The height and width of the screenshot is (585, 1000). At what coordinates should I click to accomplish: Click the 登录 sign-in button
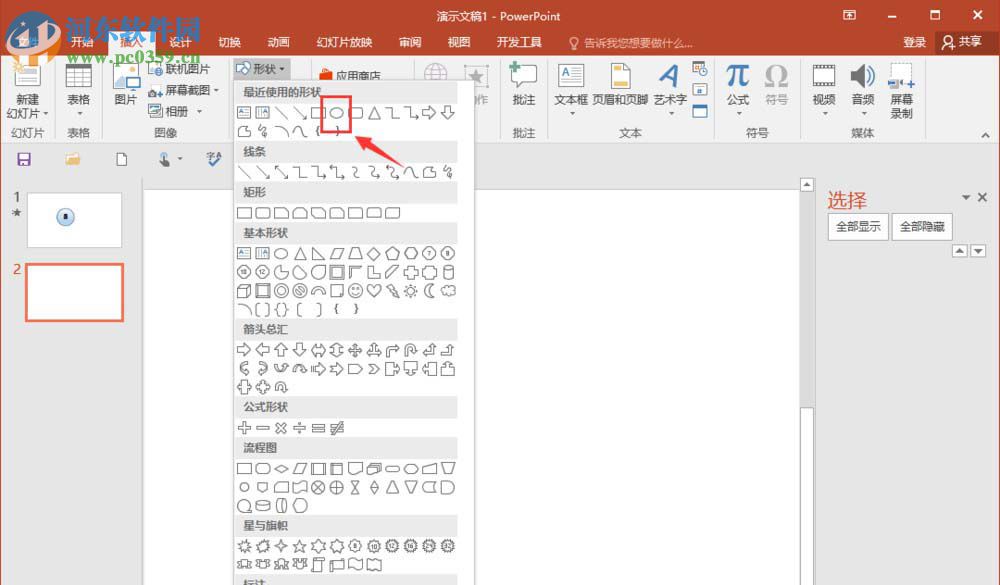coord(914,42)
